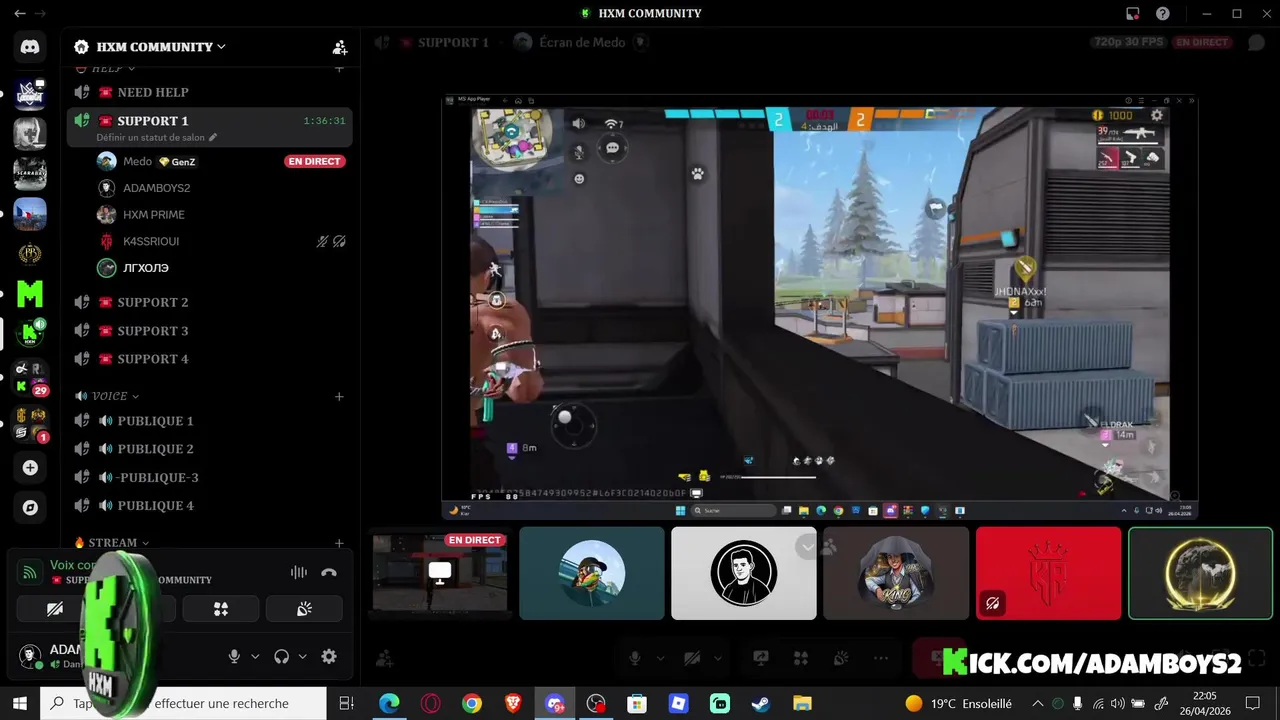This screenshot has height=720, width=1280.
Task: Show chat icon in stream header
Action: pos(1256,43)
